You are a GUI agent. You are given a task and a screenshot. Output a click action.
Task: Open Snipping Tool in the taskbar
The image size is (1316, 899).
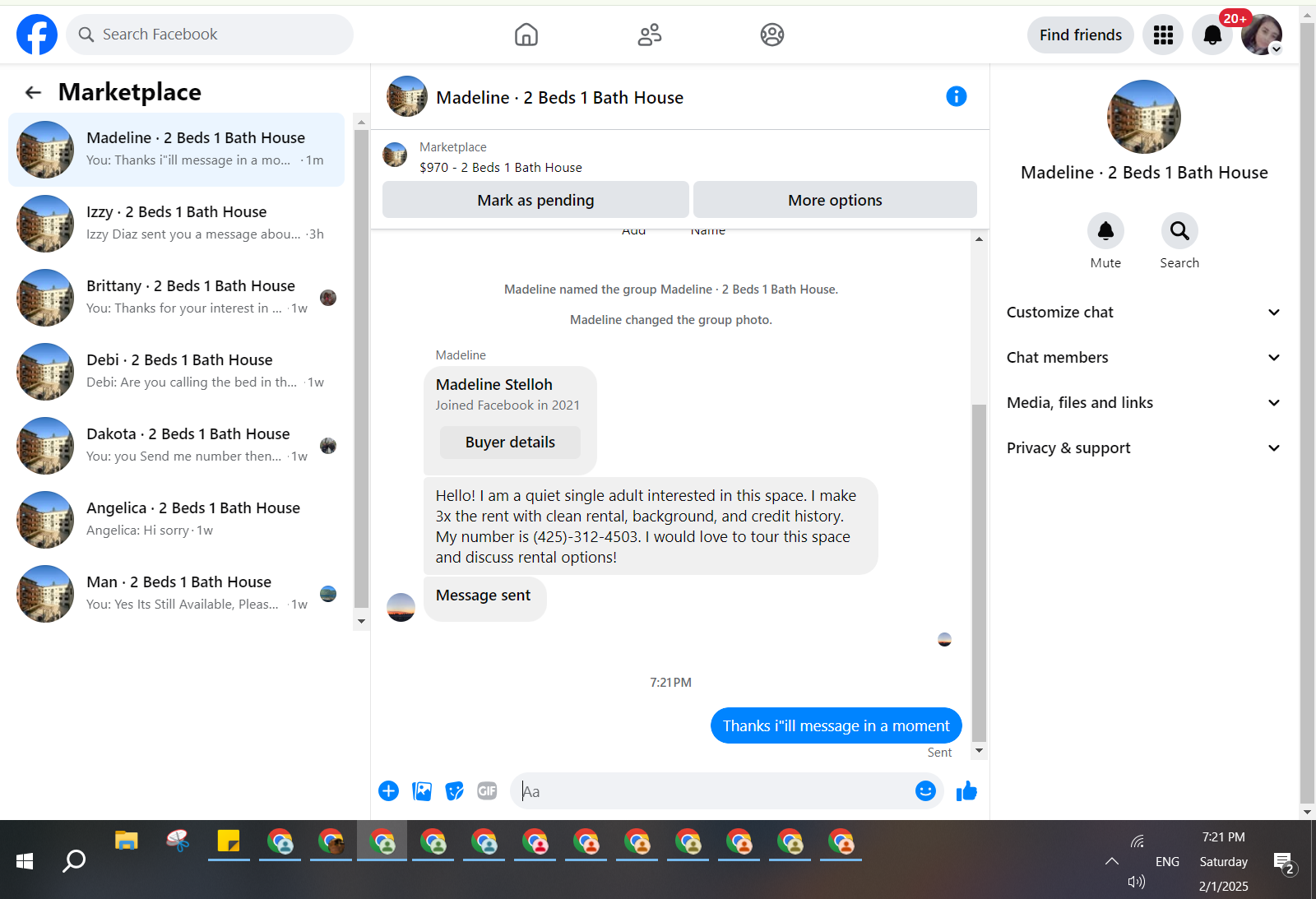pyautogui.click(x=178, y=841)
